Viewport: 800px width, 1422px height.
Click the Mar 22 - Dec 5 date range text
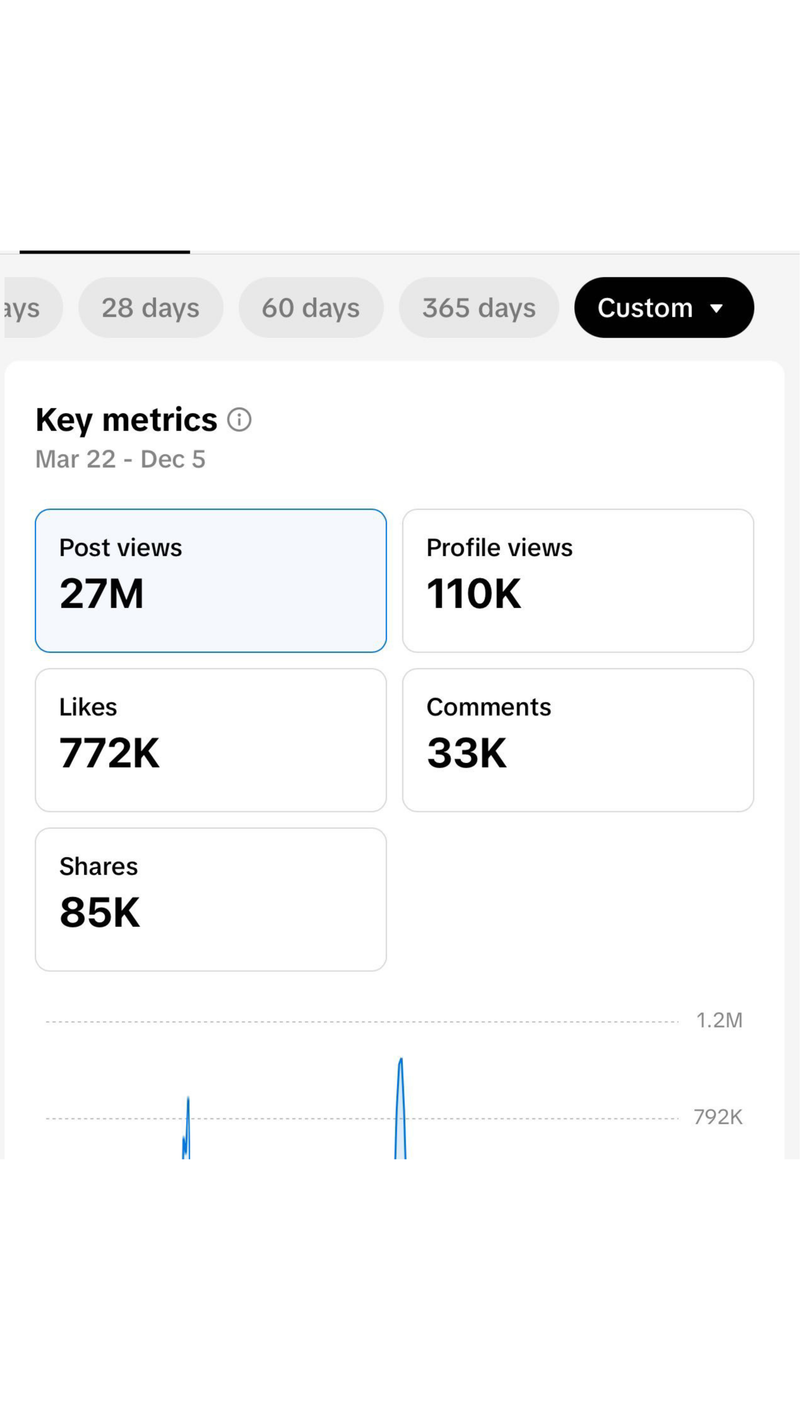(x=120, y=459)
